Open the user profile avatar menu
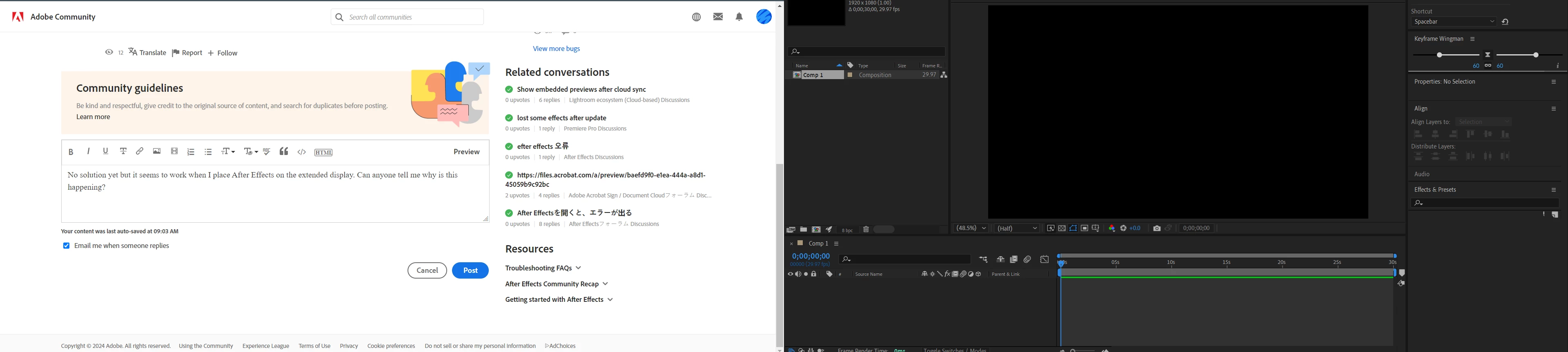This screenshot has width=1568, height=352. [x=764, y=16]
